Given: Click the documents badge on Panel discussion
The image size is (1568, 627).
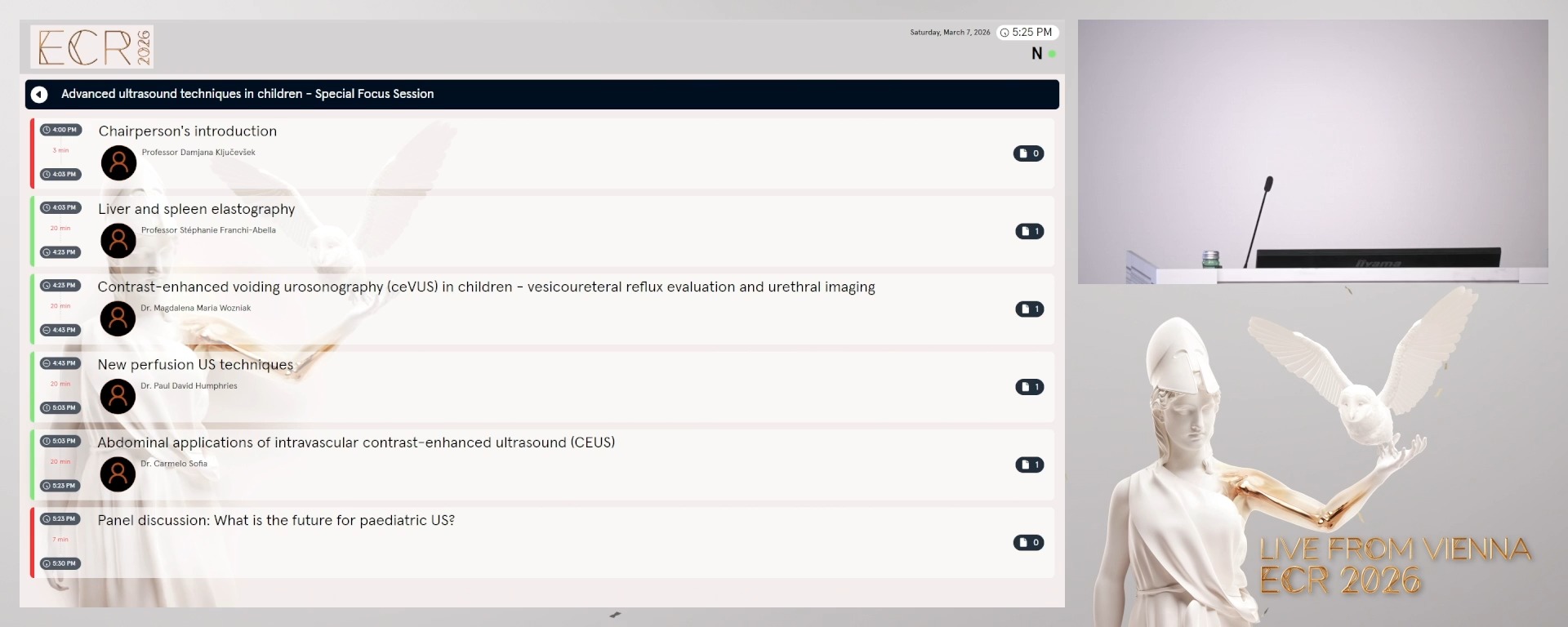Looking at the screenshot, I should tap(1028, 543).
